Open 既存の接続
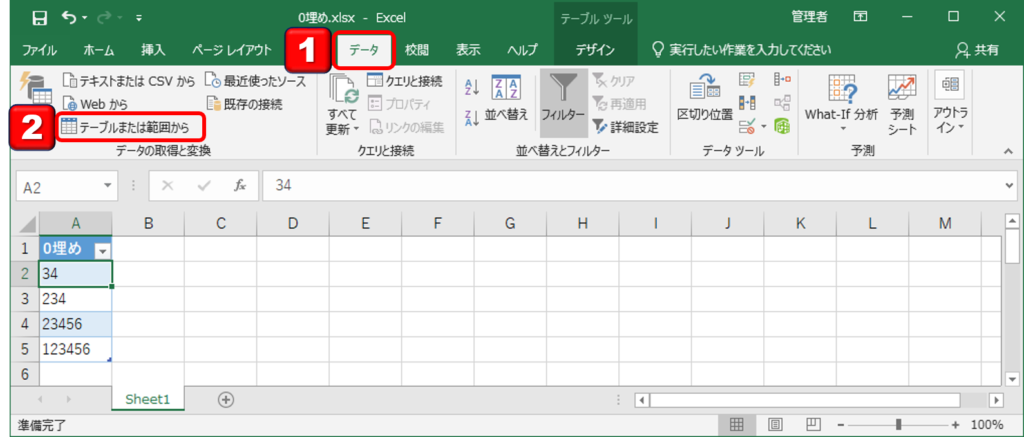 pos(244,103)
